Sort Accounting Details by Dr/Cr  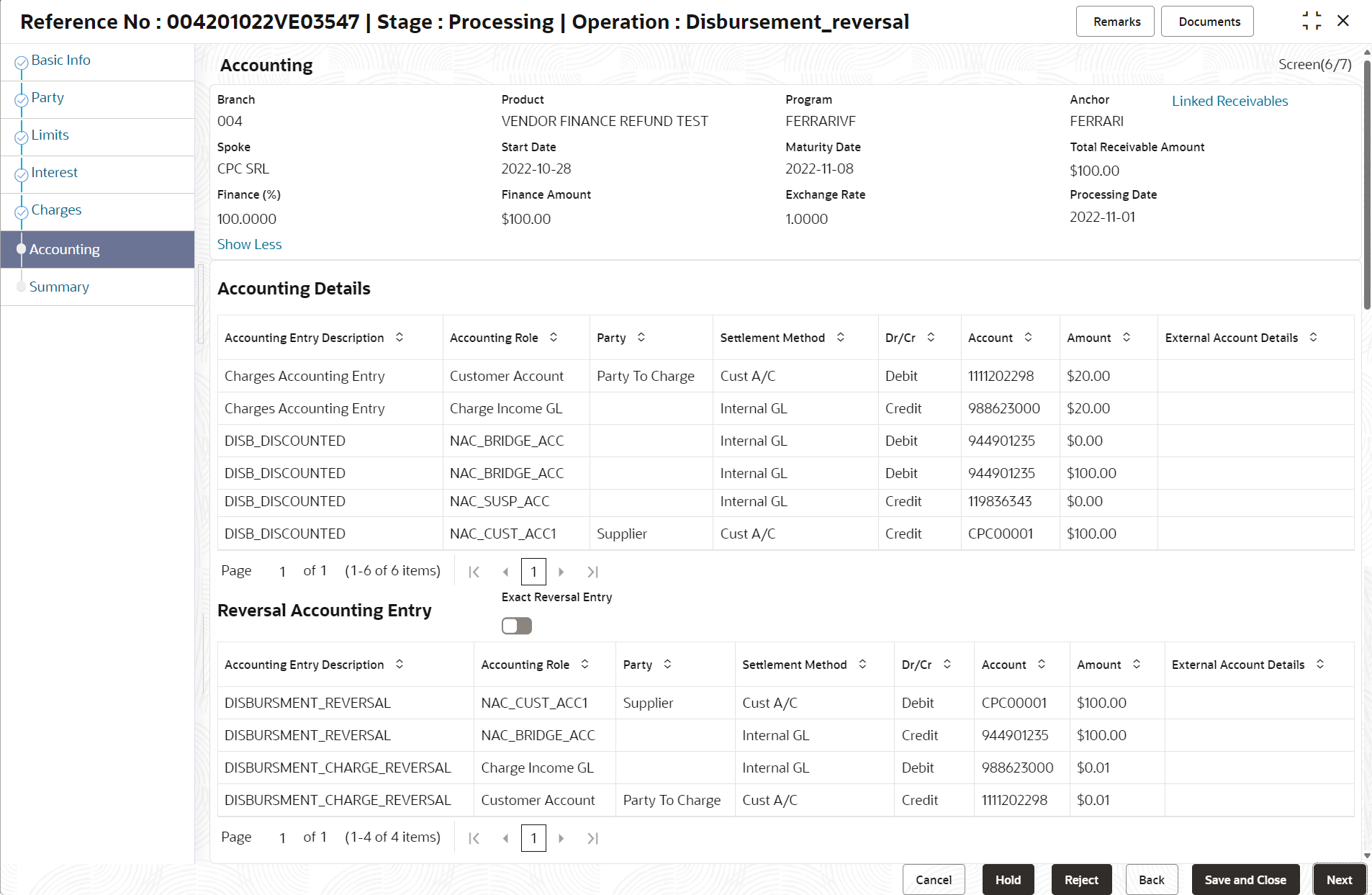[931, 337]
